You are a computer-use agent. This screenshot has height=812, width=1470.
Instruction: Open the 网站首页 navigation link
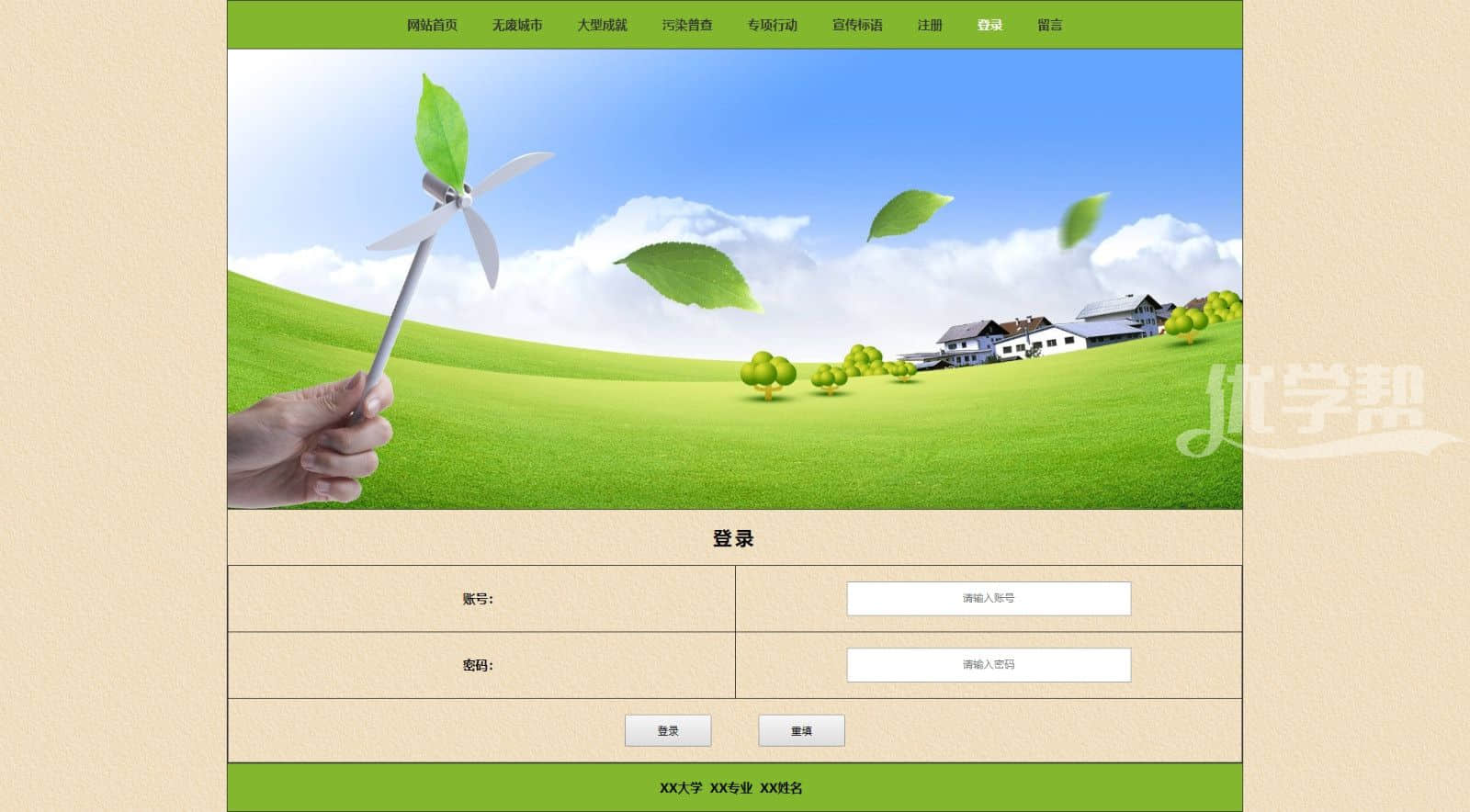click(432, 25)
